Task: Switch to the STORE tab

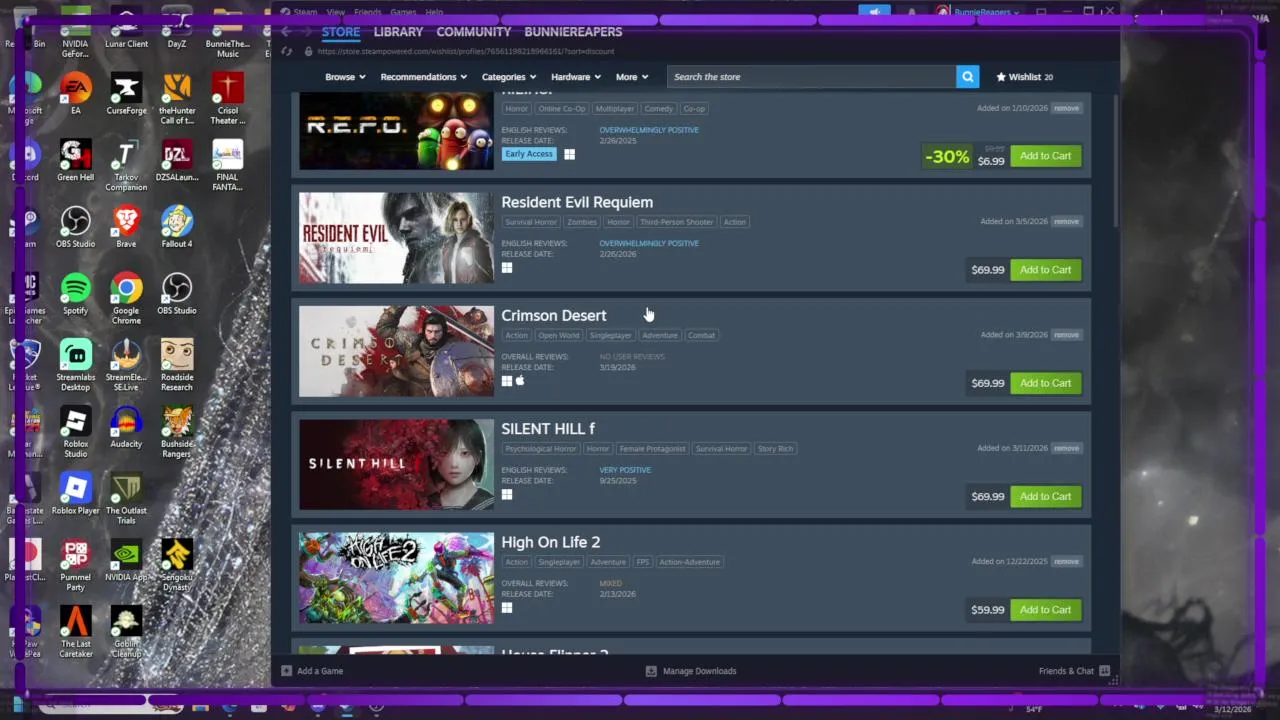Action: coord(340,32)
